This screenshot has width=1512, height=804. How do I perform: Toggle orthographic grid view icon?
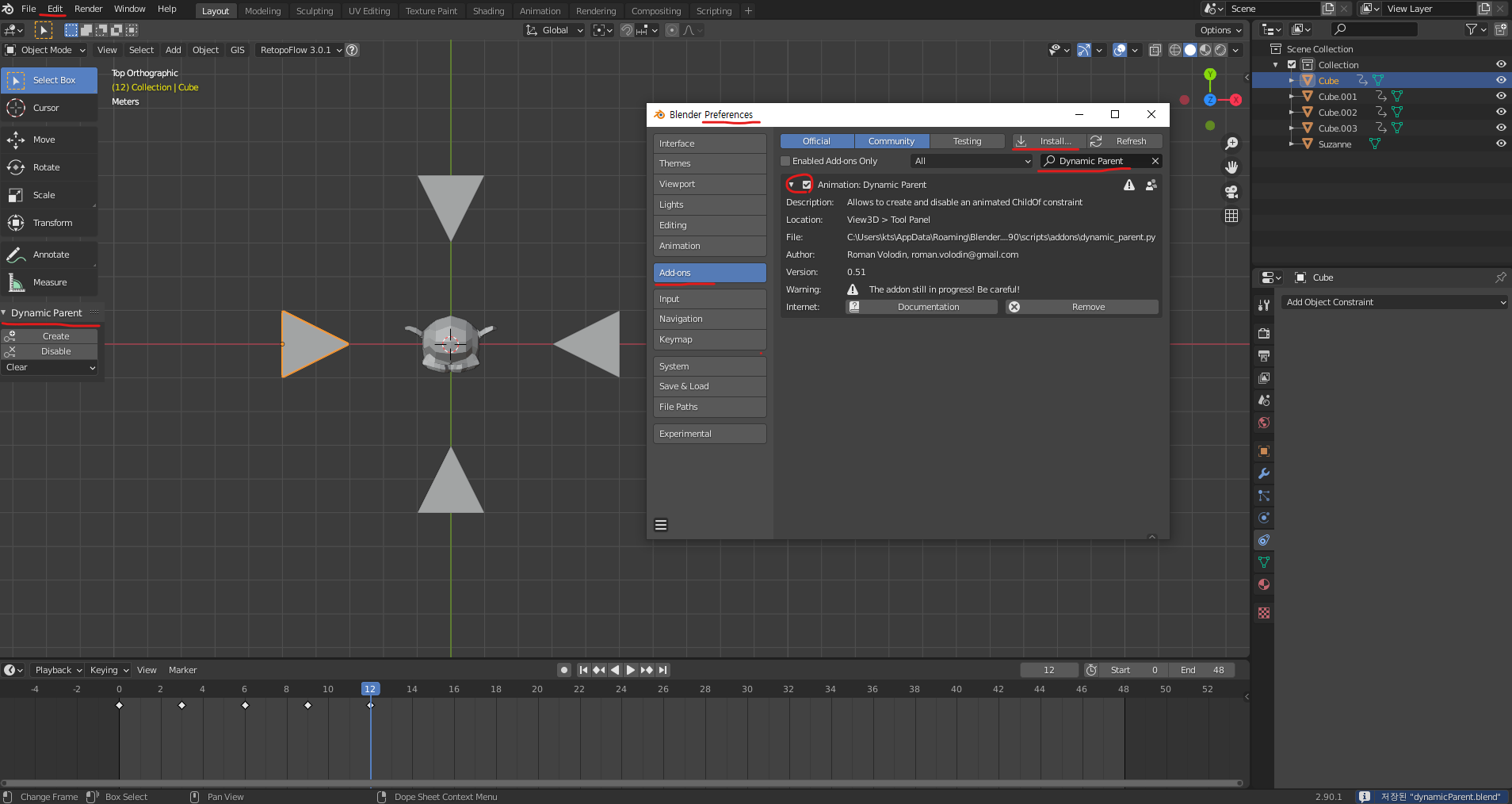pyautogui.click(x=1231, y=216)
